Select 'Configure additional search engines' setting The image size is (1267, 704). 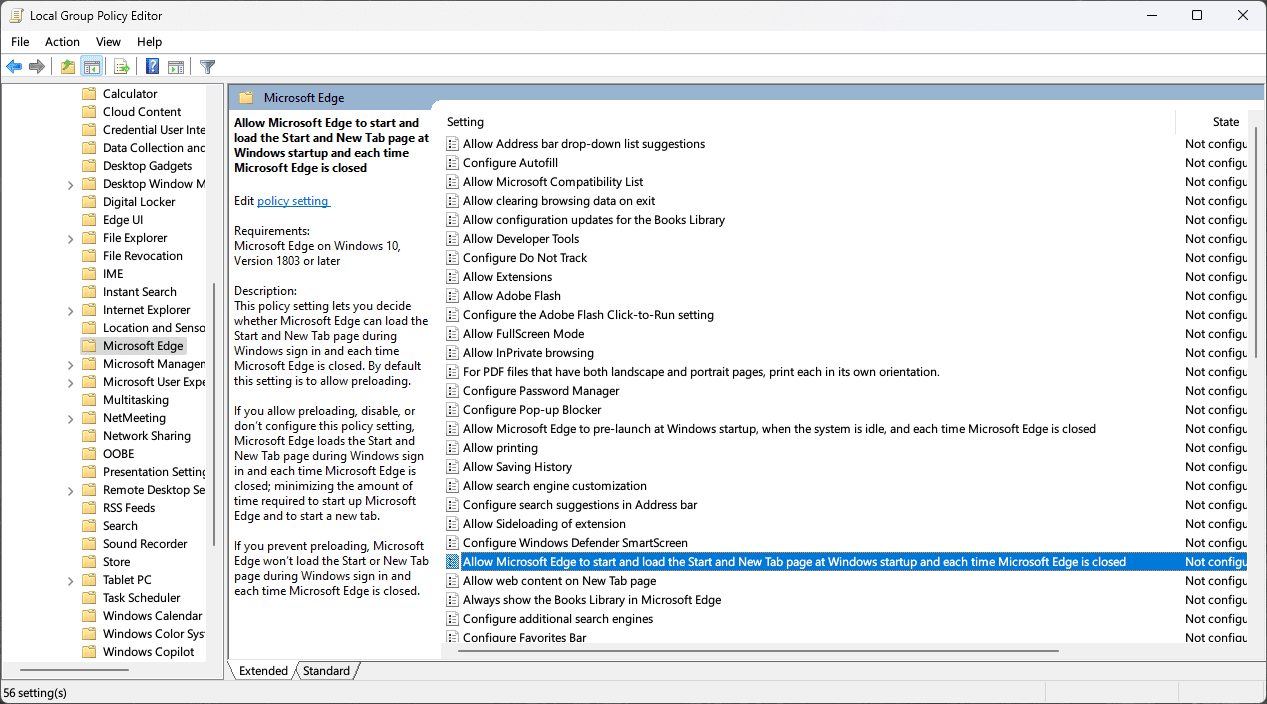tap(558, 619)
